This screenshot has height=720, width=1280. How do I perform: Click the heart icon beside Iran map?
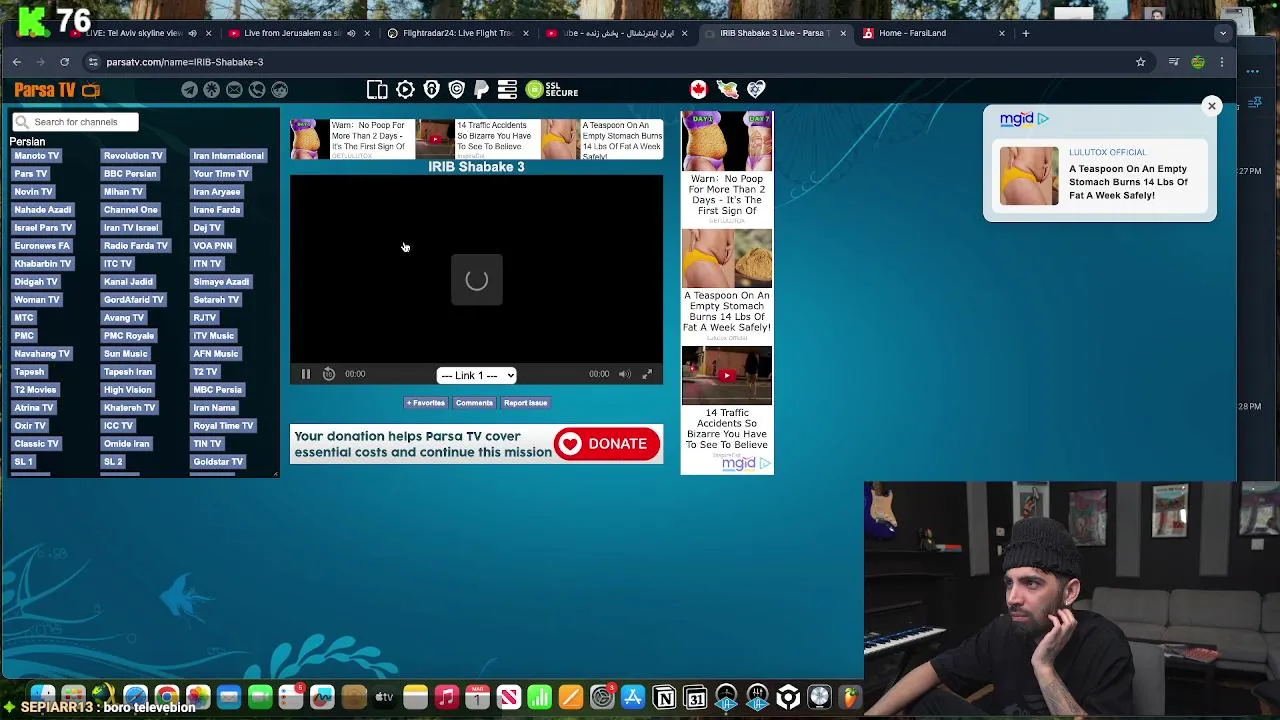756,90
